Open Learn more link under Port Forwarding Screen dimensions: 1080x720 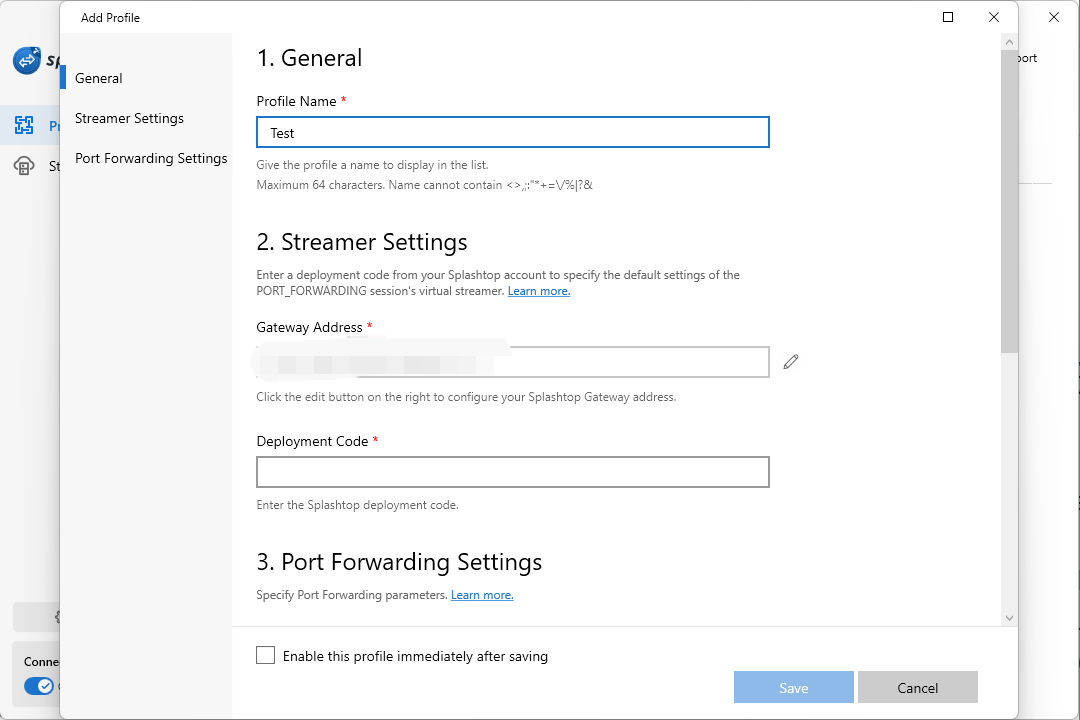point(482,595)
